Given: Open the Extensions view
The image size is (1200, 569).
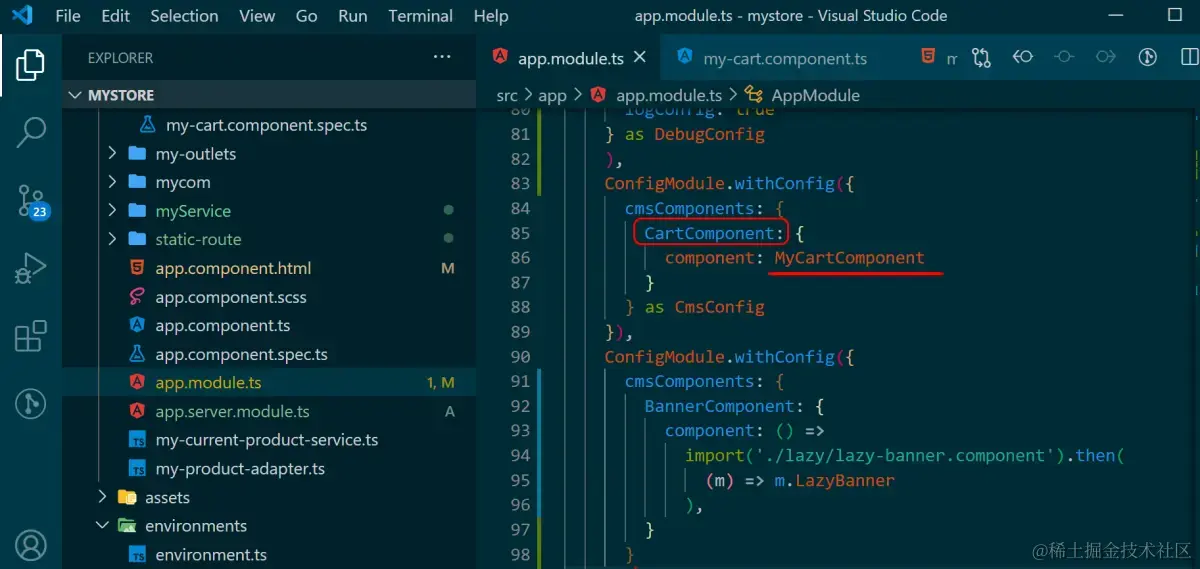Looking at the screenshot, I should [30, 336].
